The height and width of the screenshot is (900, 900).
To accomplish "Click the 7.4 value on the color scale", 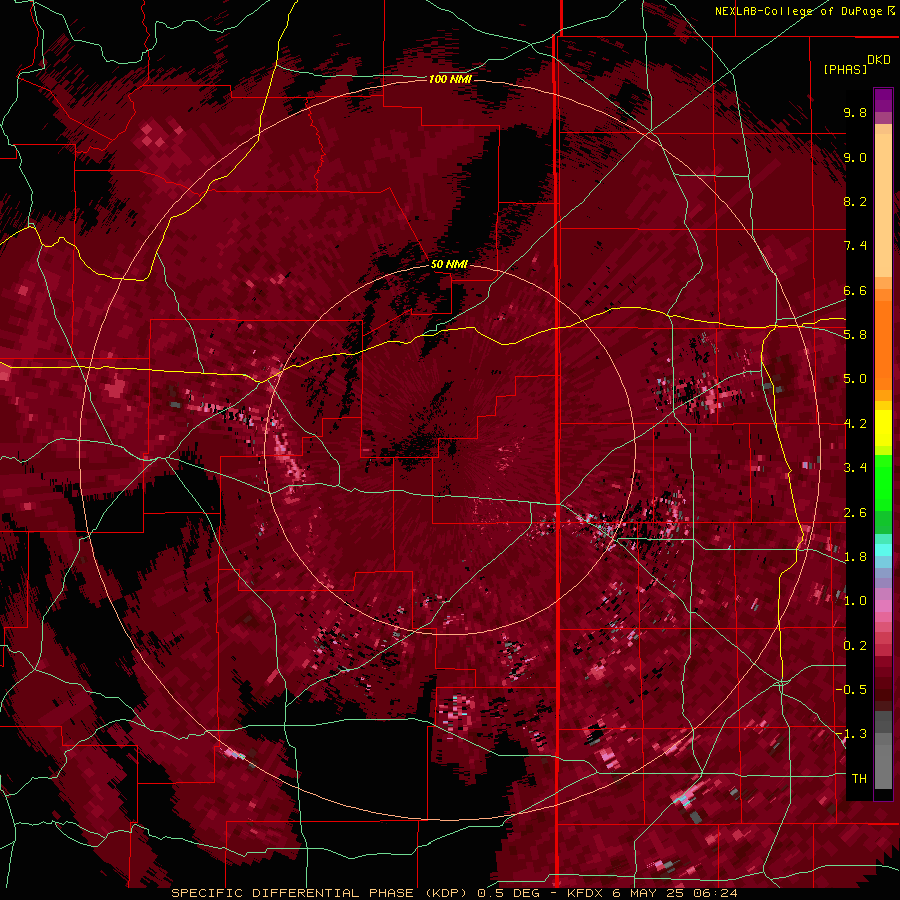I will pyautogui.click(x=855, y=246).
